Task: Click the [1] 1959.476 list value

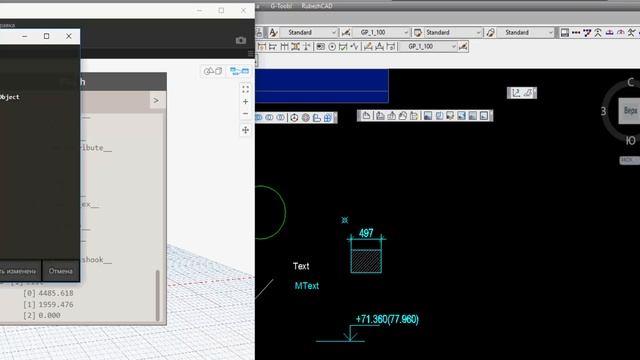Action: pyautogui.click(x=48, y=304)
